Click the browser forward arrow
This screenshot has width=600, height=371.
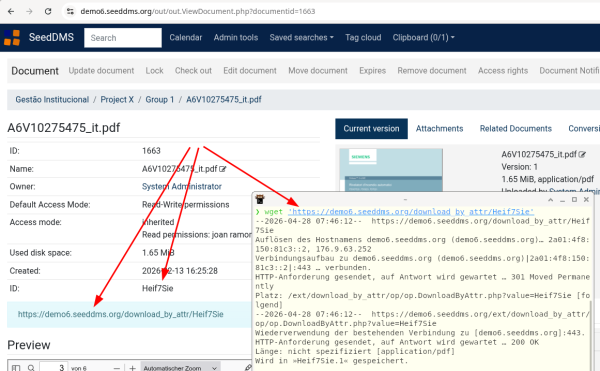pyautogui.click(x=29, y=11)
